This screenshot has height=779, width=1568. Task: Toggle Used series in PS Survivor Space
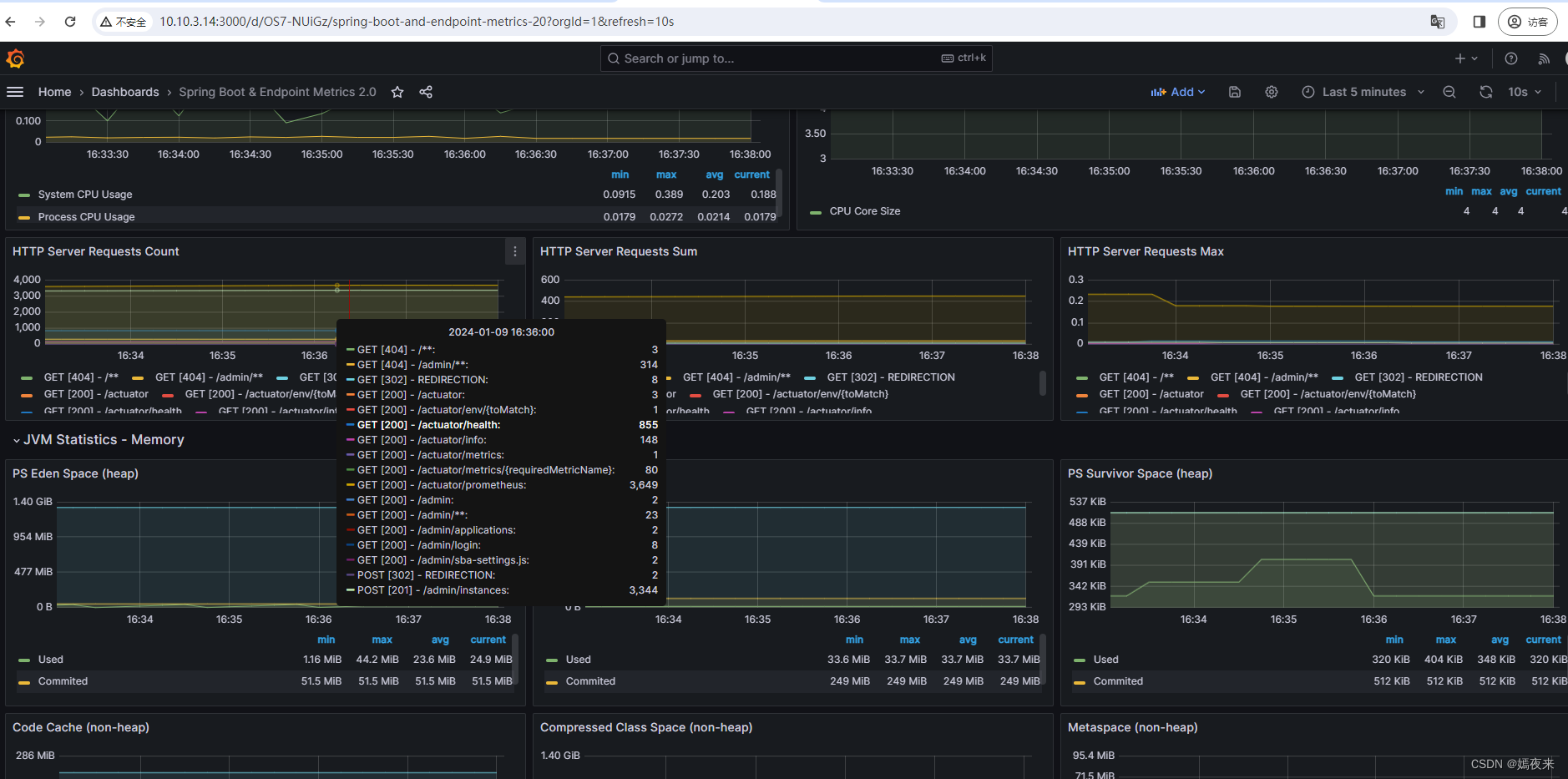coord(1106,660)
